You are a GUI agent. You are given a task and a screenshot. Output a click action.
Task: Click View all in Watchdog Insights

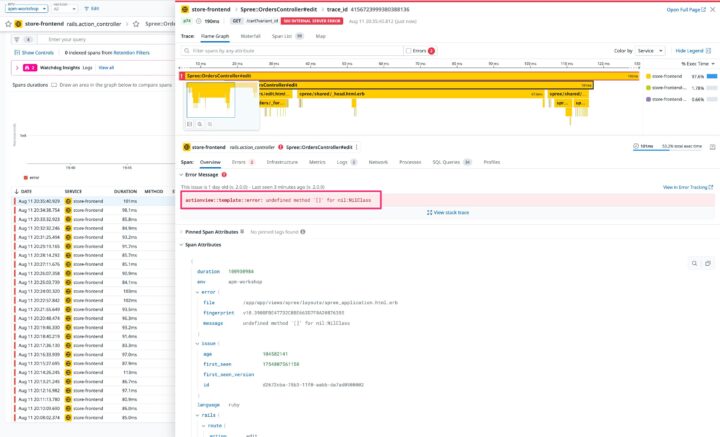click(106, 67)
